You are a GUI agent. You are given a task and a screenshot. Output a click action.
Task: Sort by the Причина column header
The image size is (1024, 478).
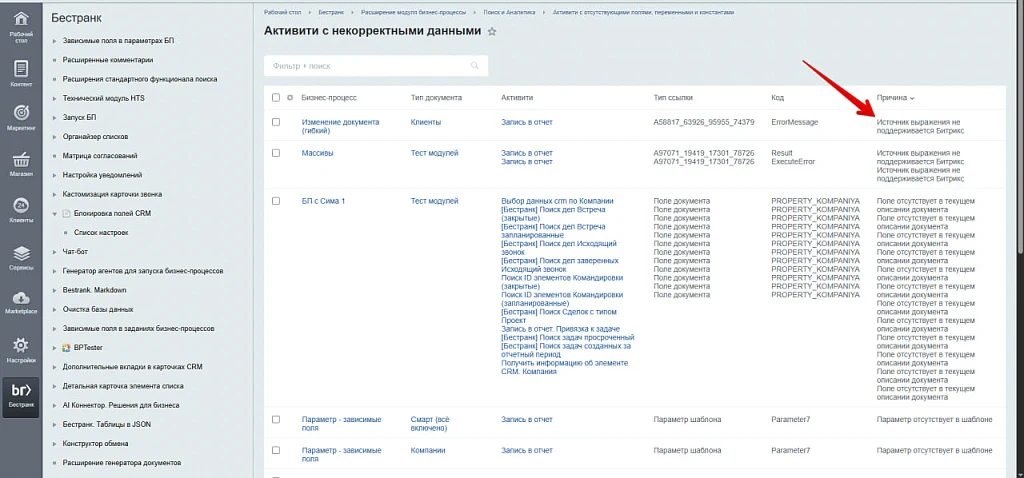click(x=895, y=97)
